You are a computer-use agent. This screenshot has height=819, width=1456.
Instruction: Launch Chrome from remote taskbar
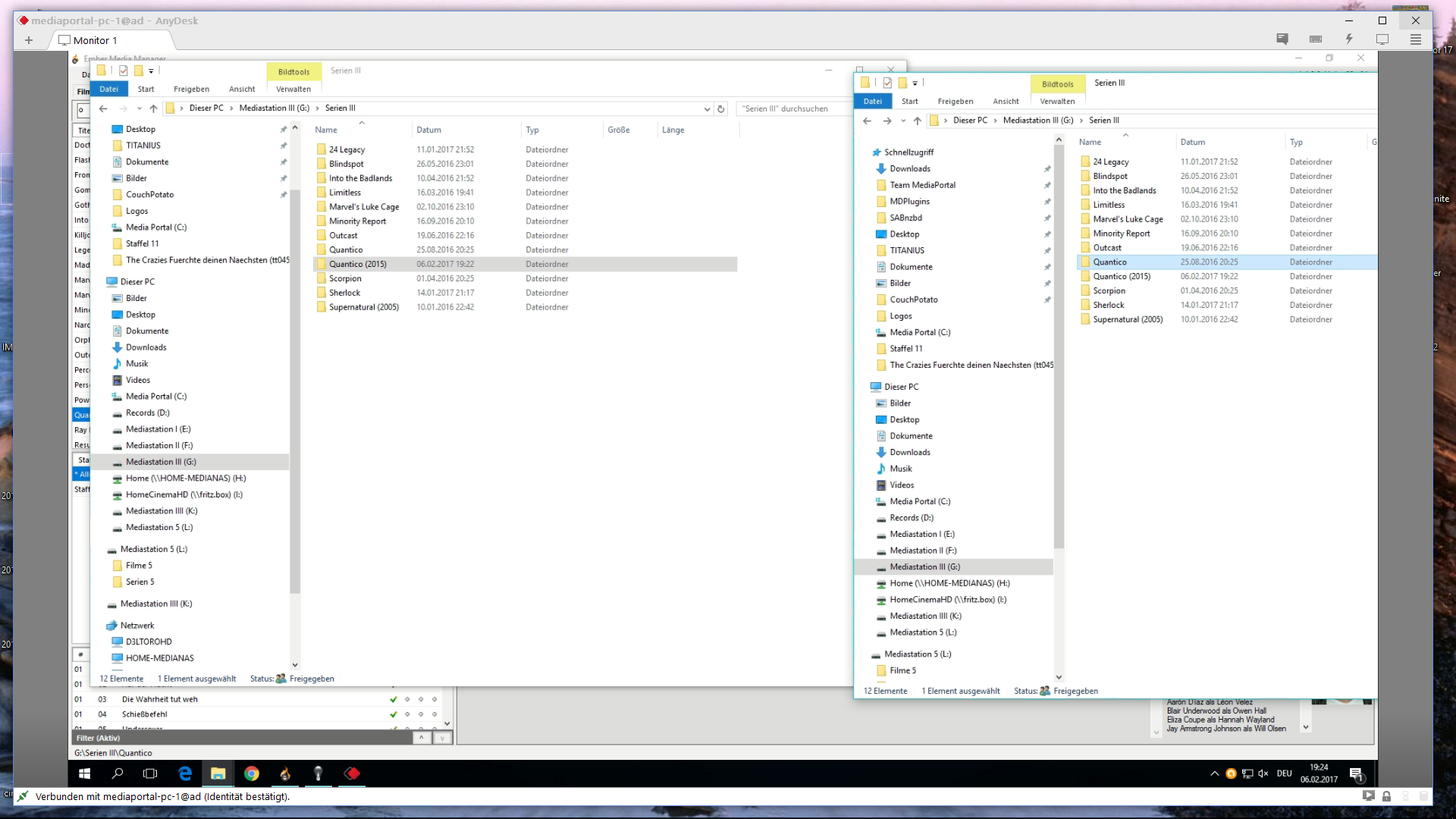pos(252,773)
